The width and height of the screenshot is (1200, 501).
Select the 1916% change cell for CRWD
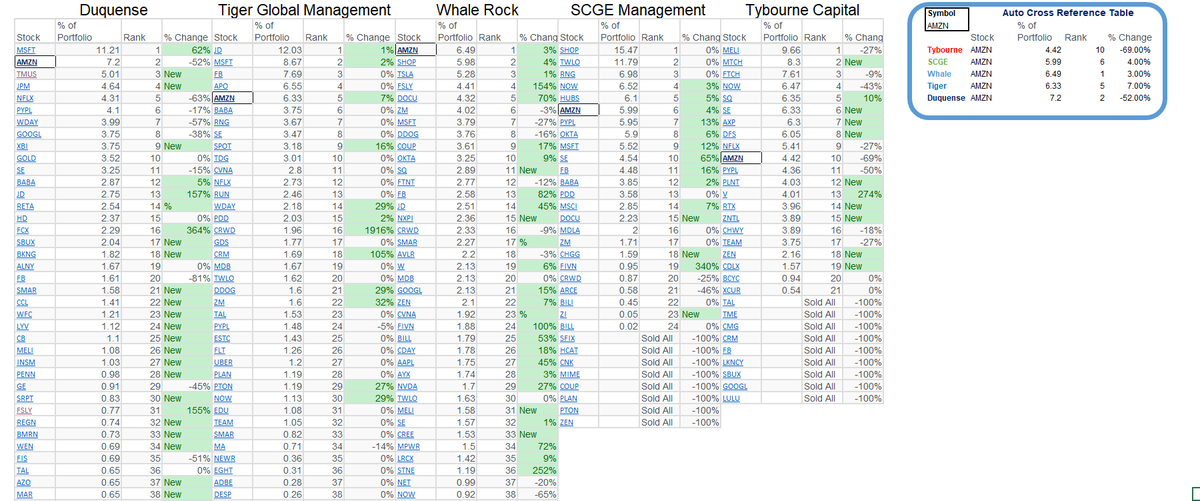(x=369, y=230)
